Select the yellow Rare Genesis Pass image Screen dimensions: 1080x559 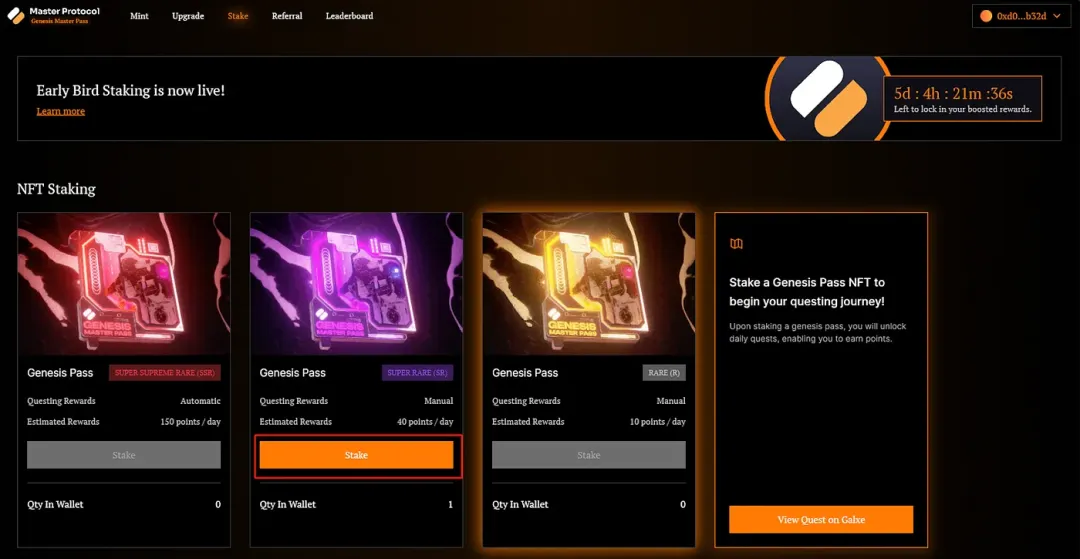pos(589,284)
